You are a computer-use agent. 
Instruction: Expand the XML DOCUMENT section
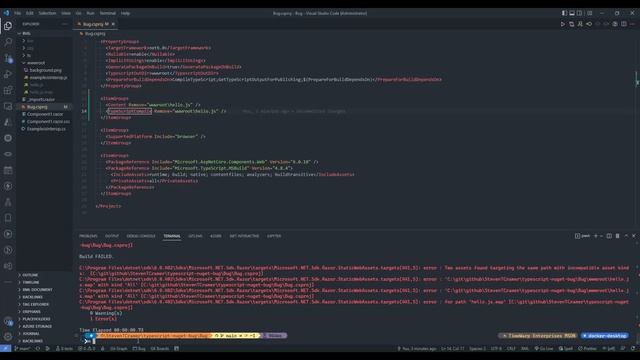pos(37,290)
